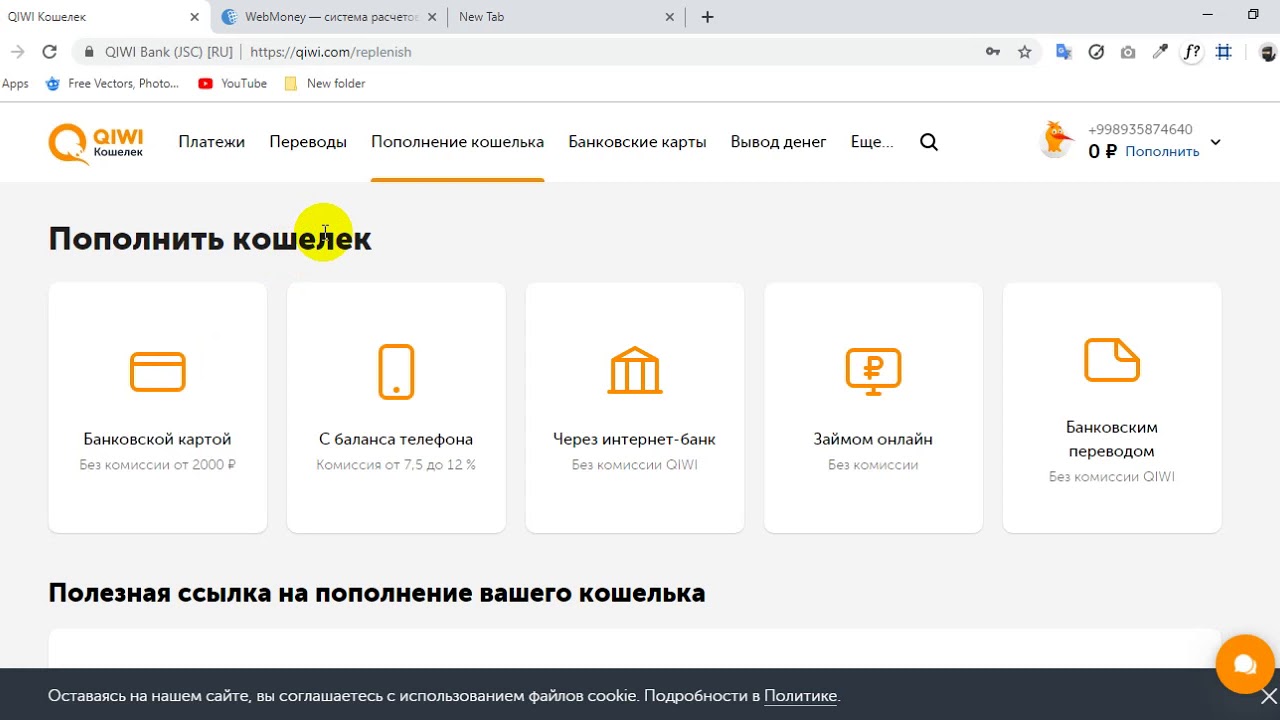Bookmark page with the star icon

[x=1024, y=52]
